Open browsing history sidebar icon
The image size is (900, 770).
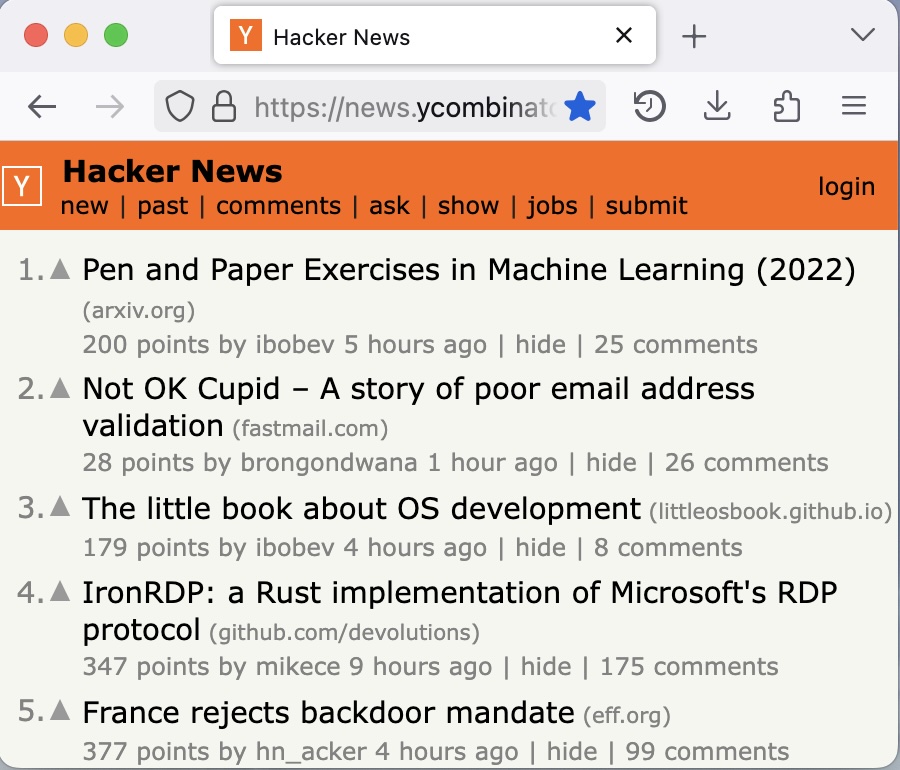click(x=650, y=105)
